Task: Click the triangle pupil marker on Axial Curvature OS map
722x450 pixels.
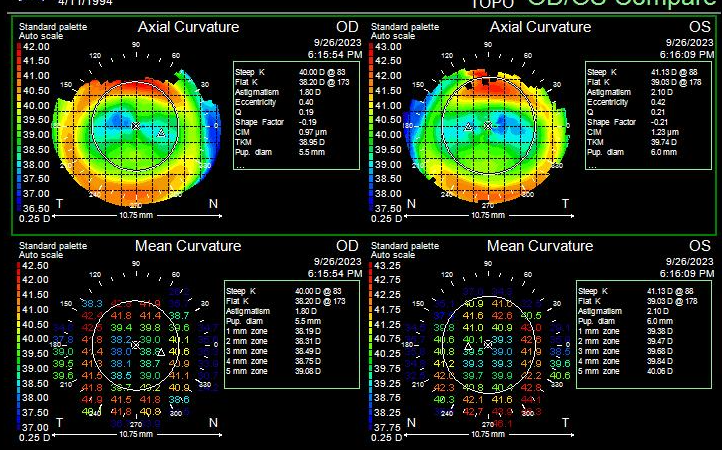Action: [468, 126]
